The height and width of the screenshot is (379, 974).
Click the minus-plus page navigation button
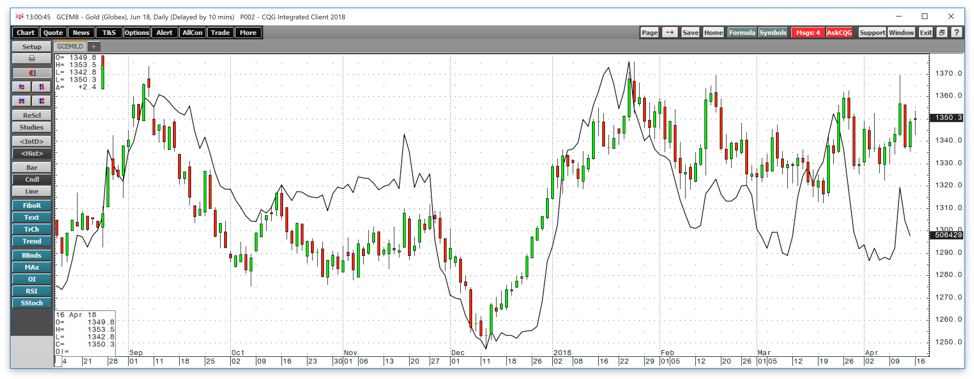coord(669,32)
